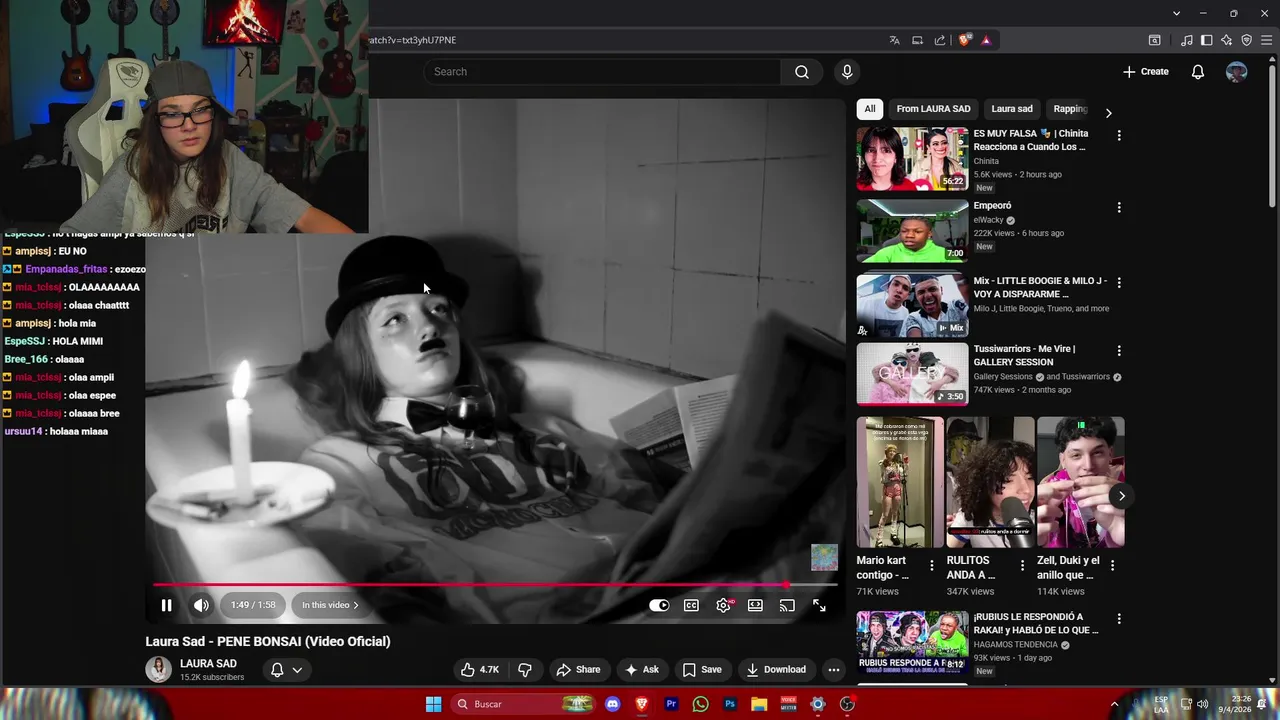Open options for the 'RULITOS ANDA A' short
The width and height of the screenshot is (1280, 720).
(x=1022, y=566)
